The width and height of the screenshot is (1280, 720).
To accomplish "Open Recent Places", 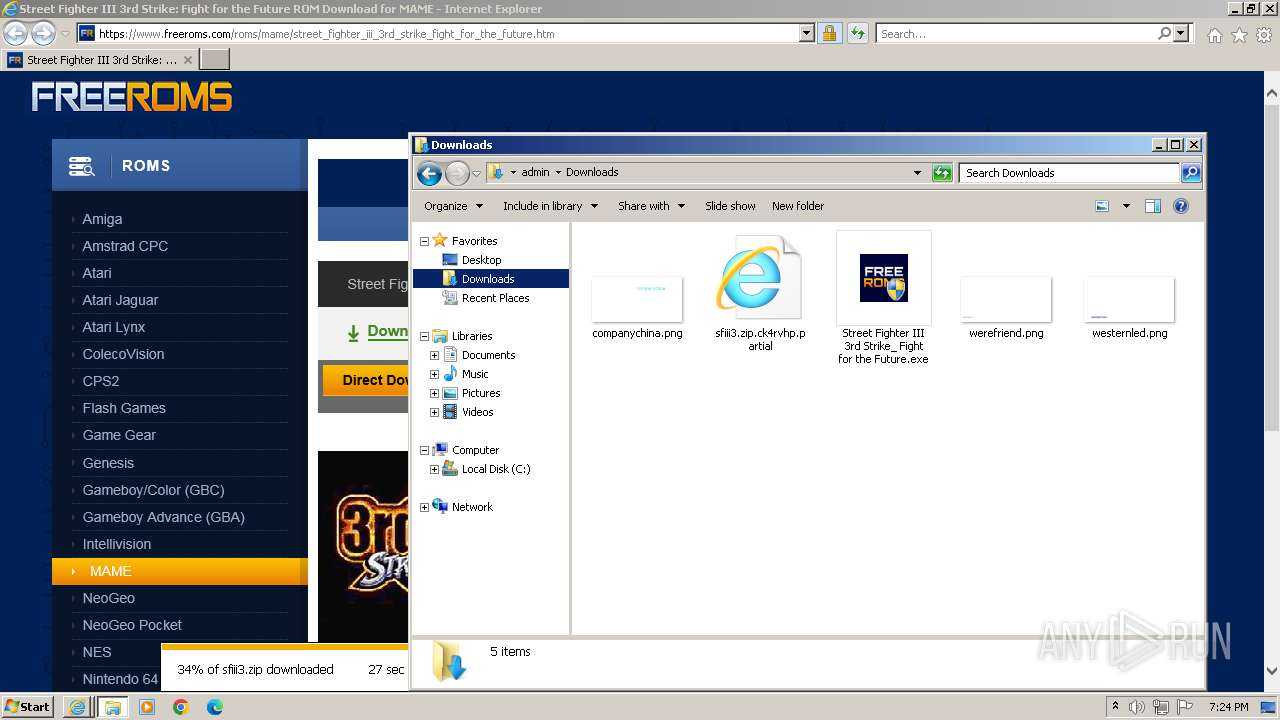I will click(x=495, y=298).
